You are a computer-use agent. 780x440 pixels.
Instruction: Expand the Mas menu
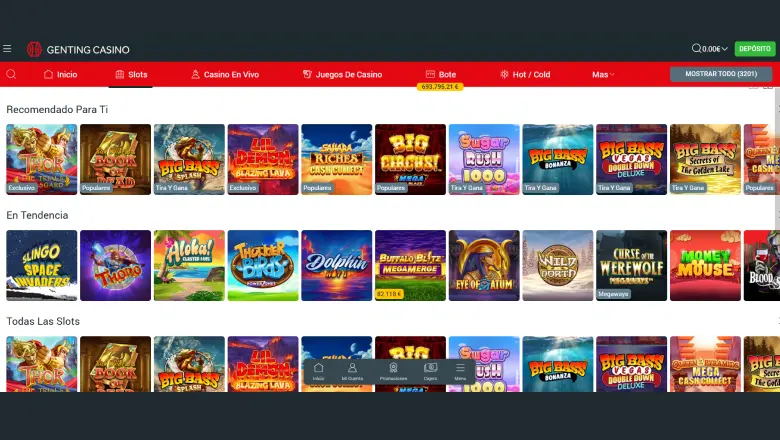603,75
